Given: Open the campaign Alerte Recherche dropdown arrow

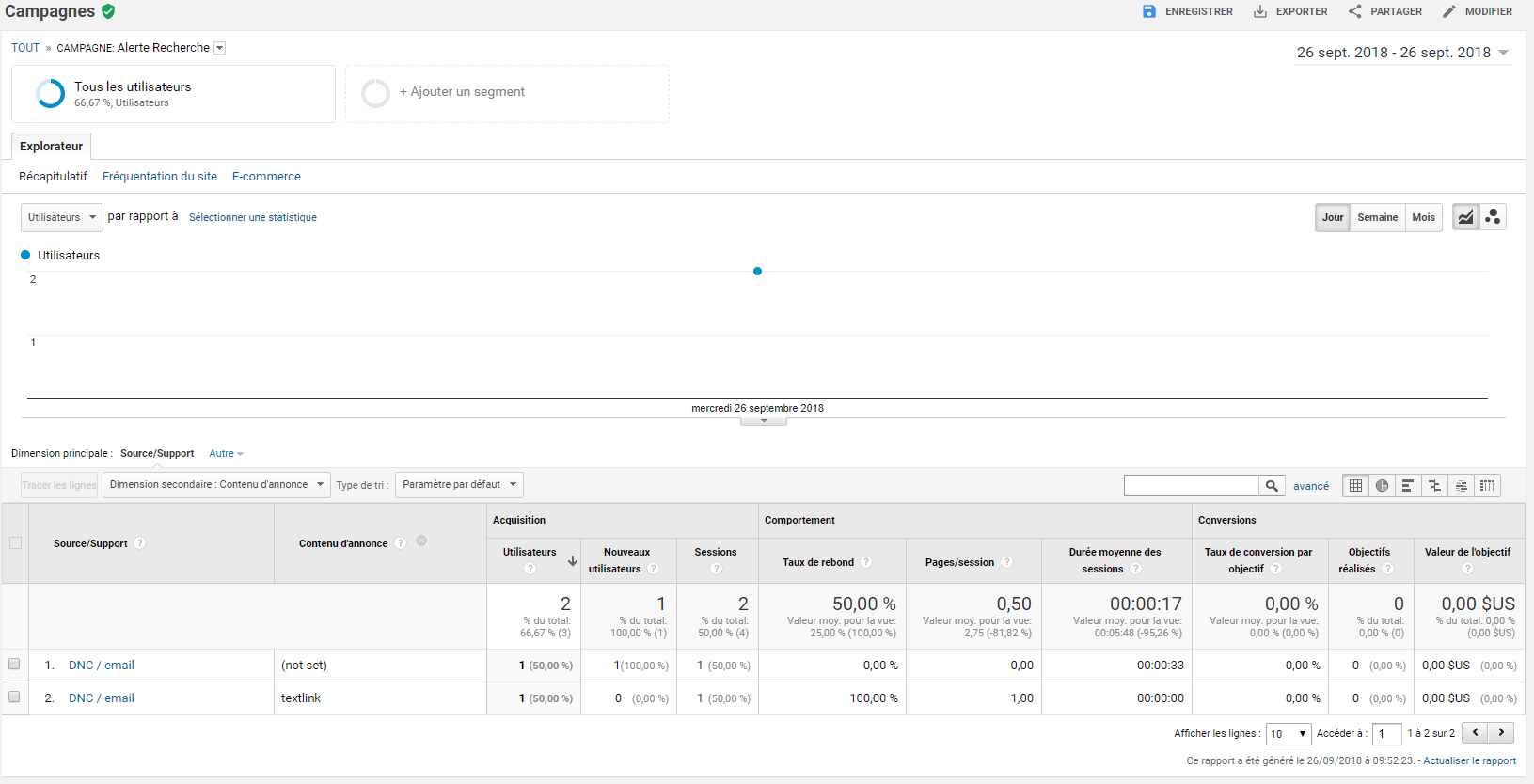Looking at the screenshot, I should coord(220,48).
